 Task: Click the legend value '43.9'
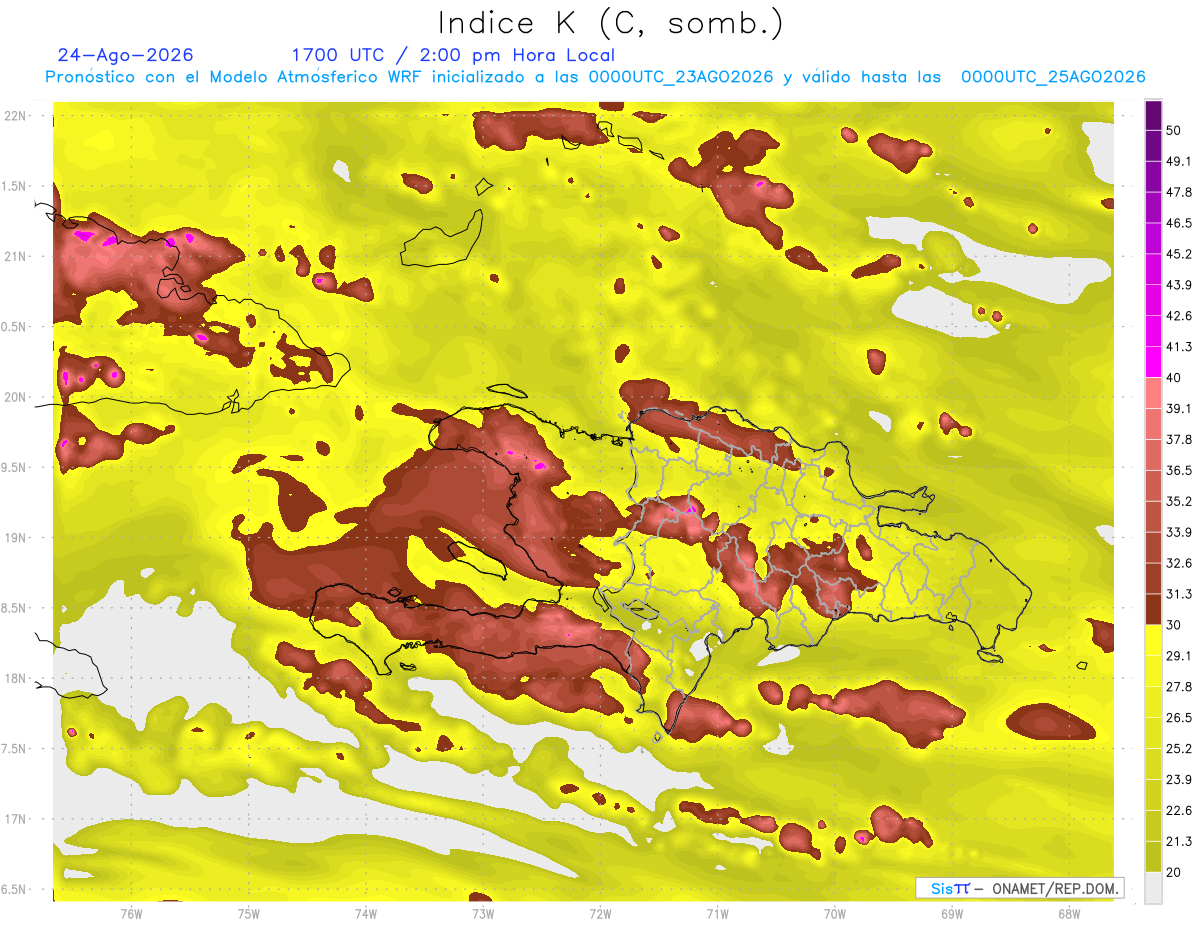tap(1178, 285)
